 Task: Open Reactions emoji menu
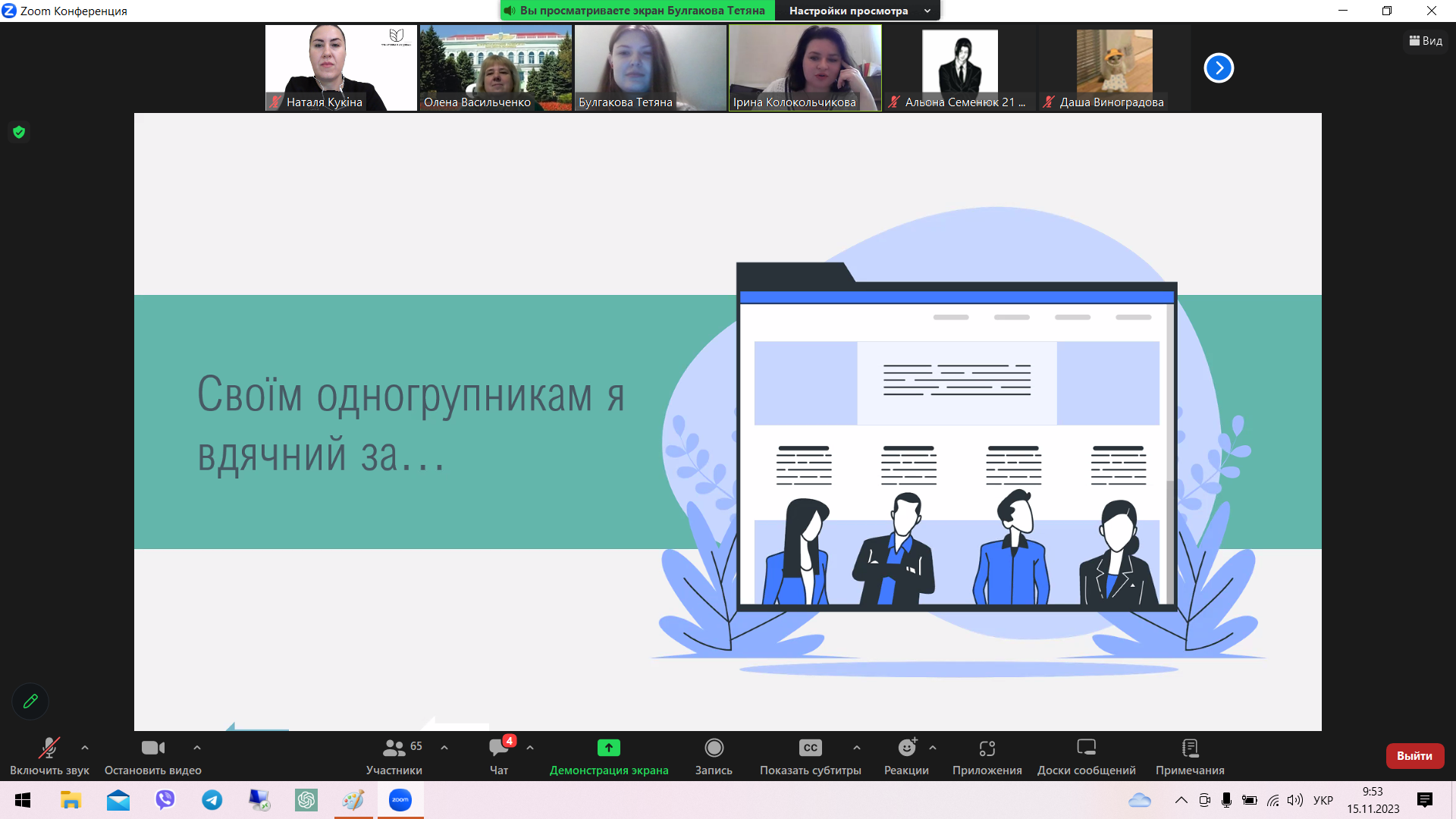(x=906, y=748)
